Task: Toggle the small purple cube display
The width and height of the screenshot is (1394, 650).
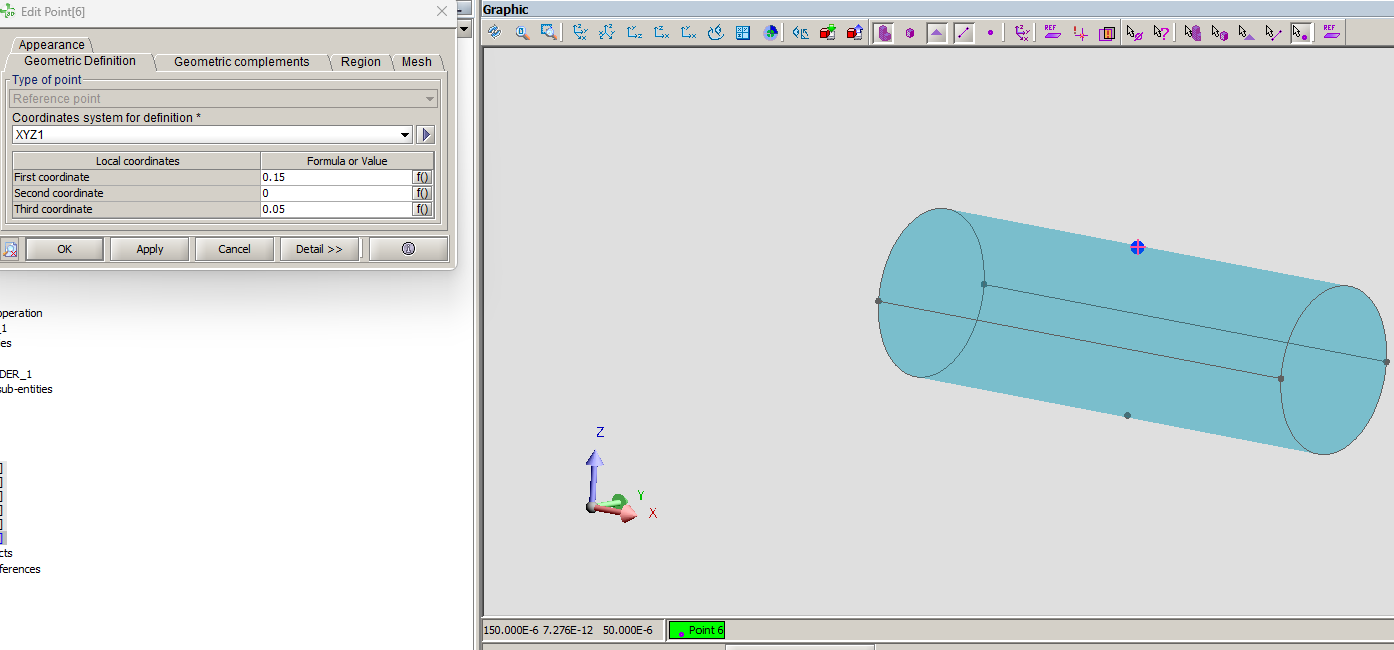Action: tap(910, 33)
